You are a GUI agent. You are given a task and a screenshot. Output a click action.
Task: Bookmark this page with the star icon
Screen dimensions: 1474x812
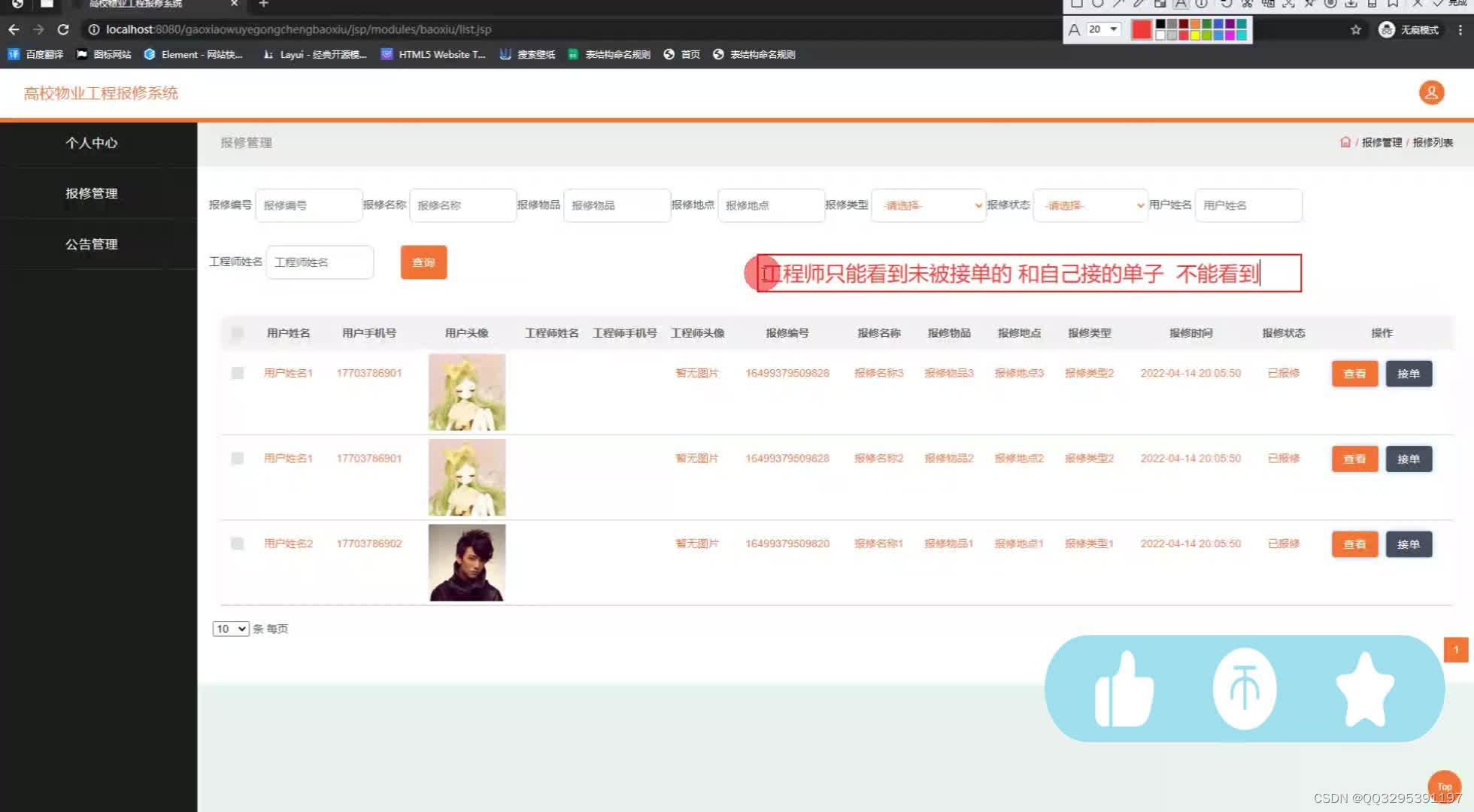point(1355,29)
